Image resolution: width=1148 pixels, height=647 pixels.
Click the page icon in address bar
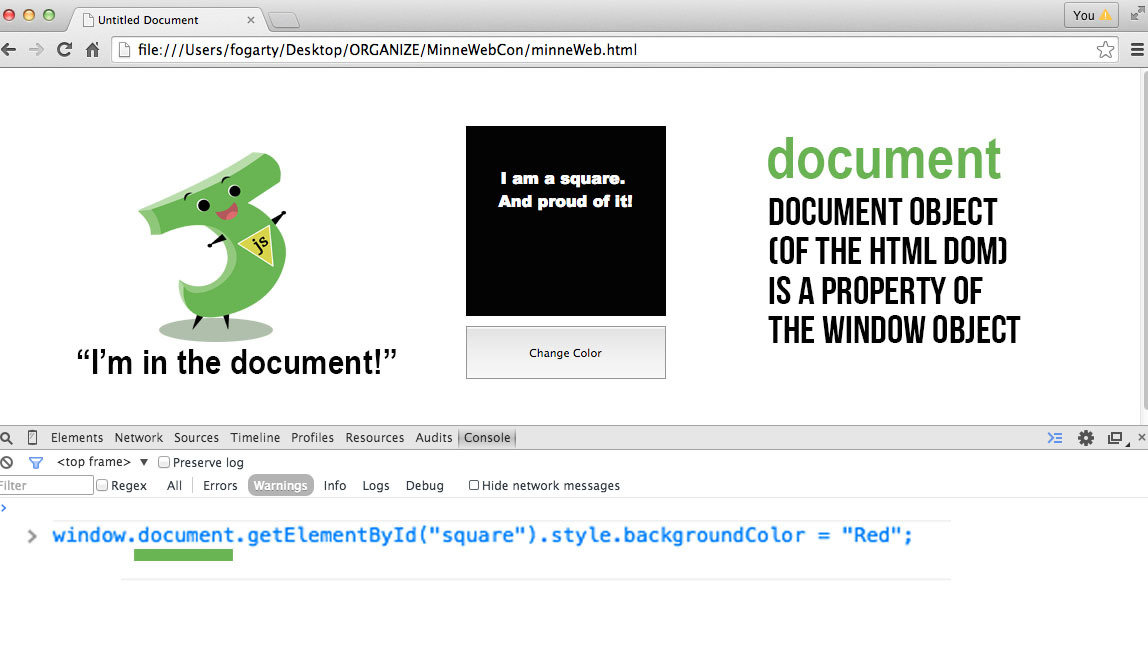124,50
